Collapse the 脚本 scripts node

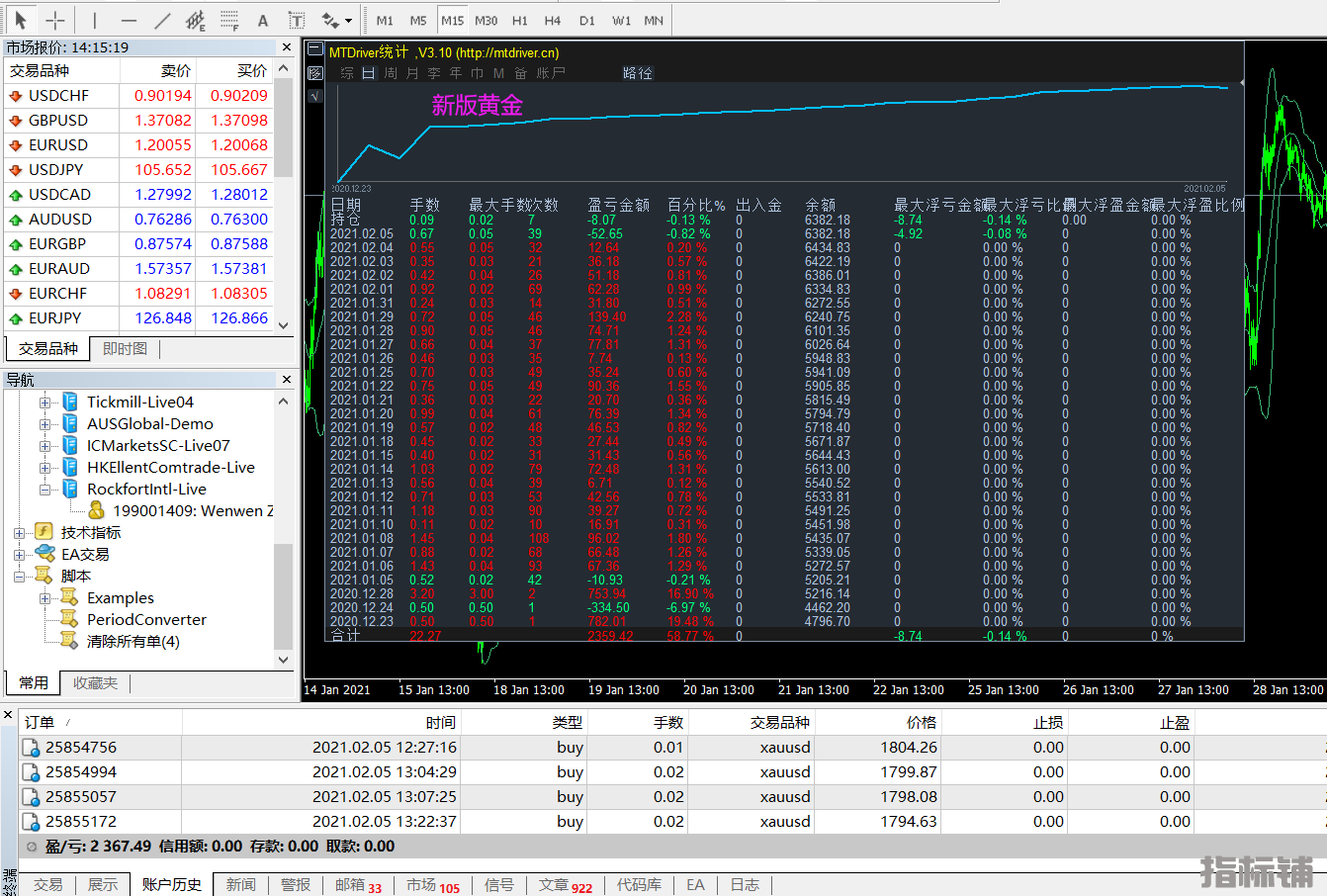(x=19, y=577)
